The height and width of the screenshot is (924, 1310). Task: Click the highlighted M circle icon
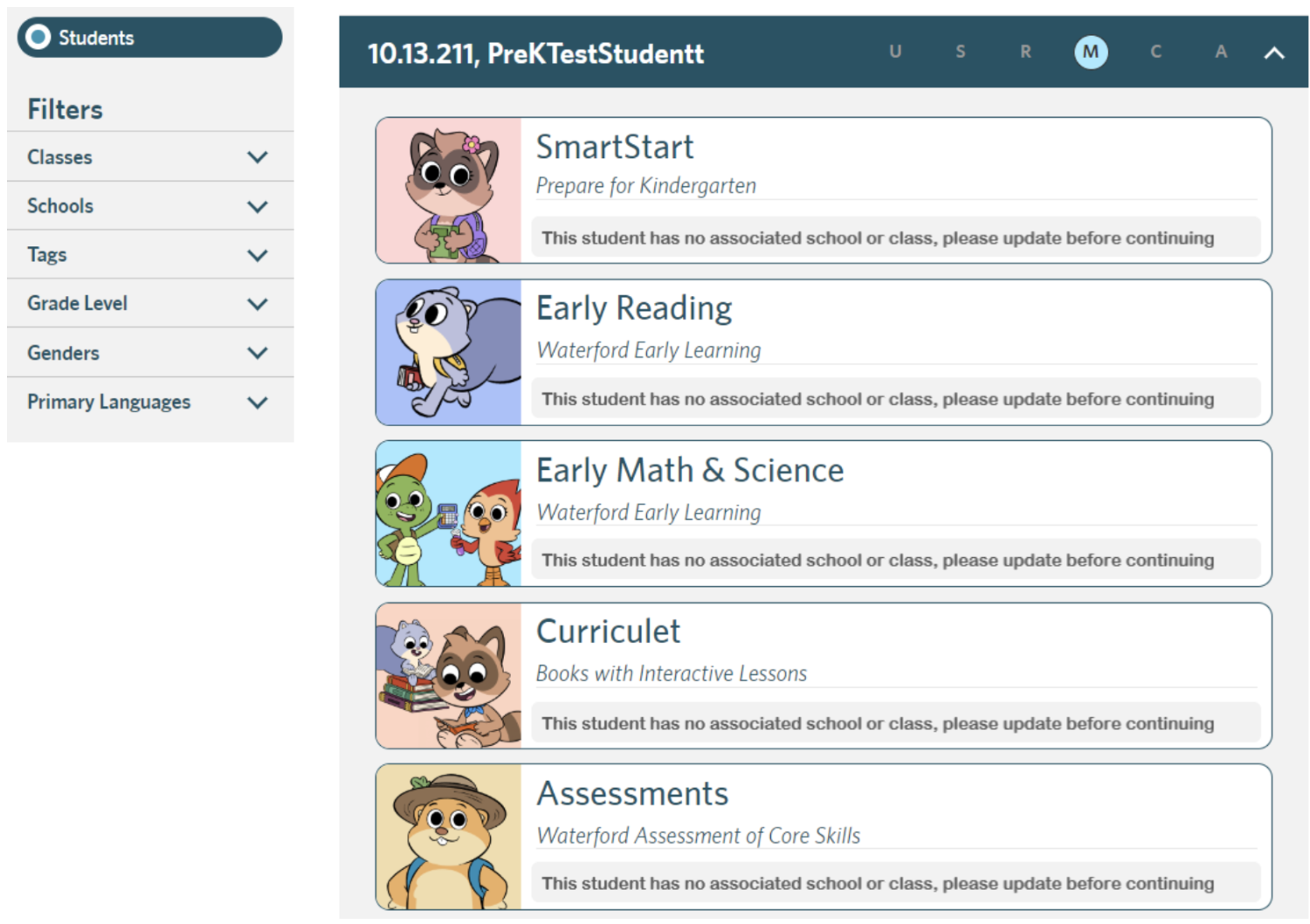(1091, 52)
